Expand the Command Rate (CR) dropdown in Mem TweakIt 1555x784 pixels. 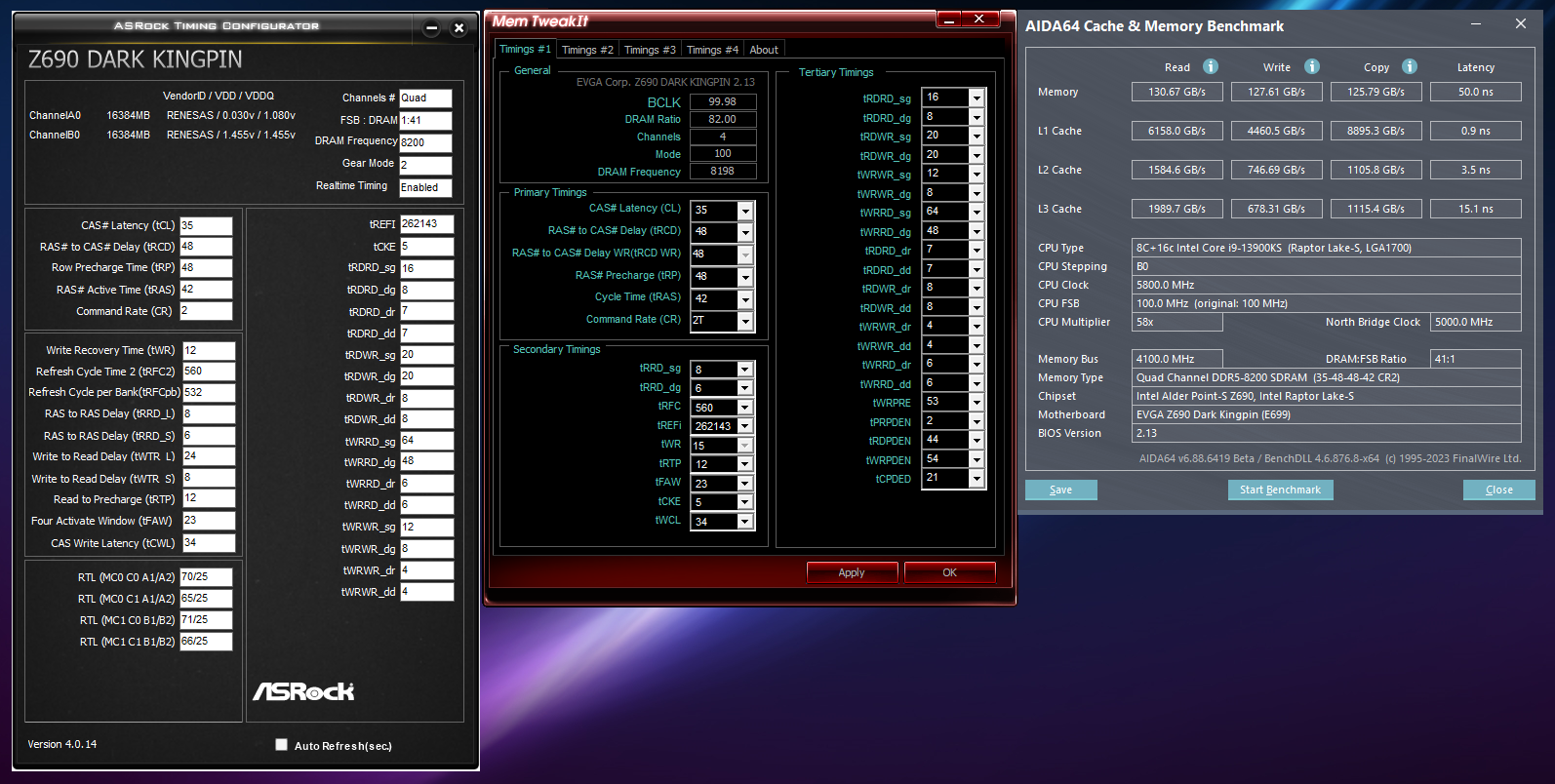click(x=745, y=321)
